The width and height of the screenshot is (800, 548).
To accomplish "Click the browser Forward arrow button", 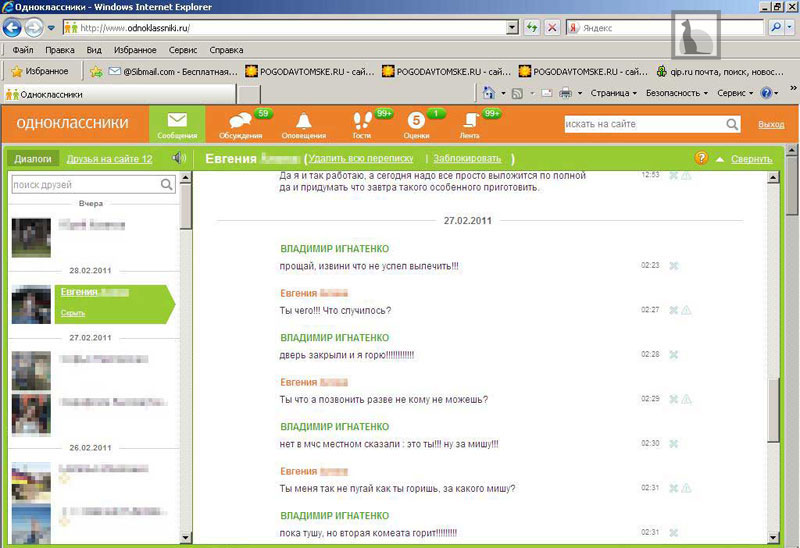I will click(x=34, y=28).
